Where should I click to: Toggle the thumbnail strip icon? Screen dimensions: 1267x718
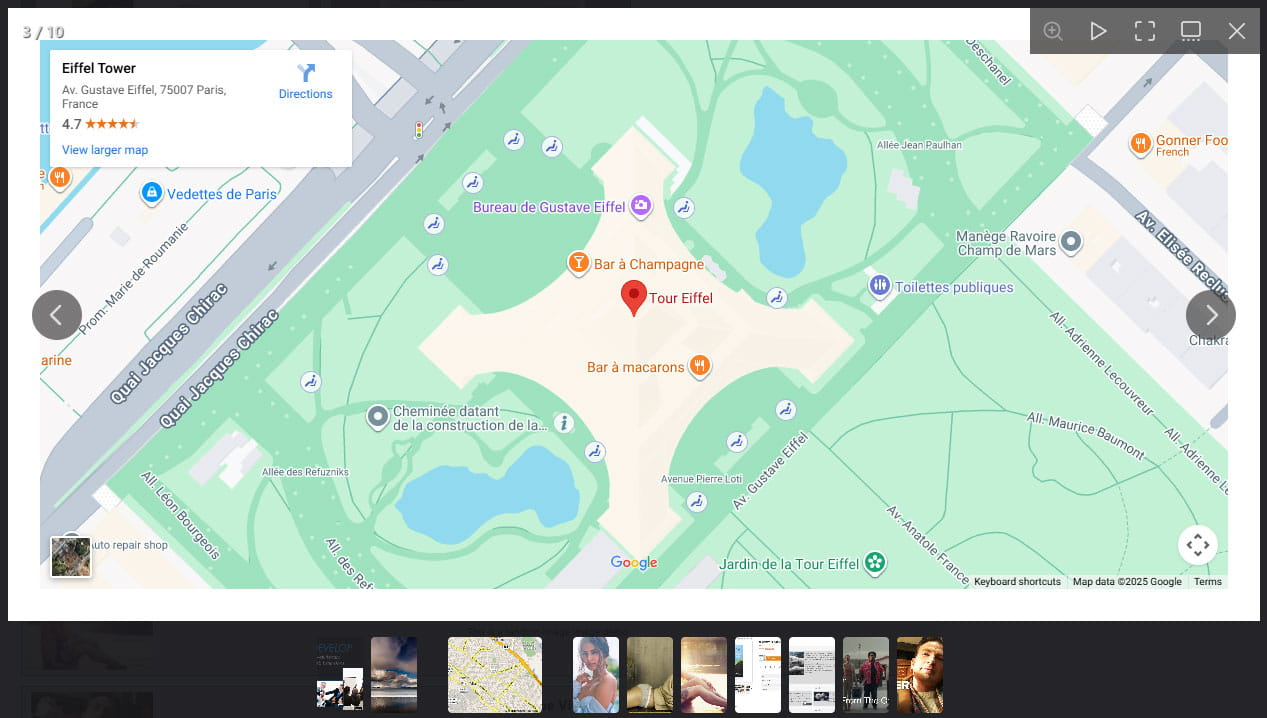click(x=1191, y=31)
